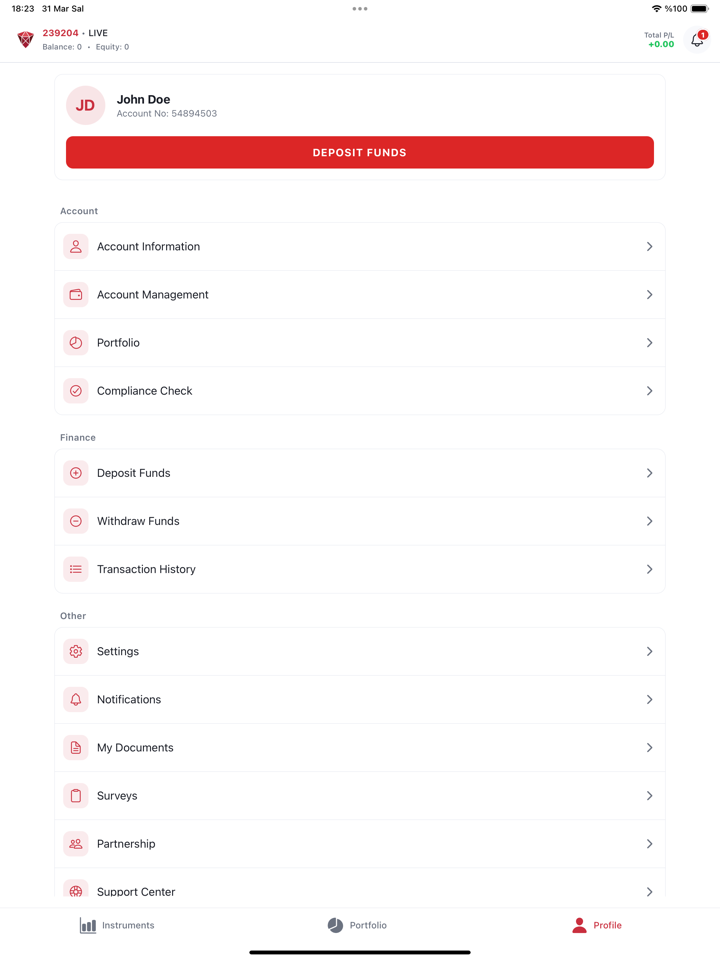The width and height of the screenshot is (720, 960).
Task: Tap the Withdraw Funds minus icon
Action: pyautogui.click(x=76, y=521)
